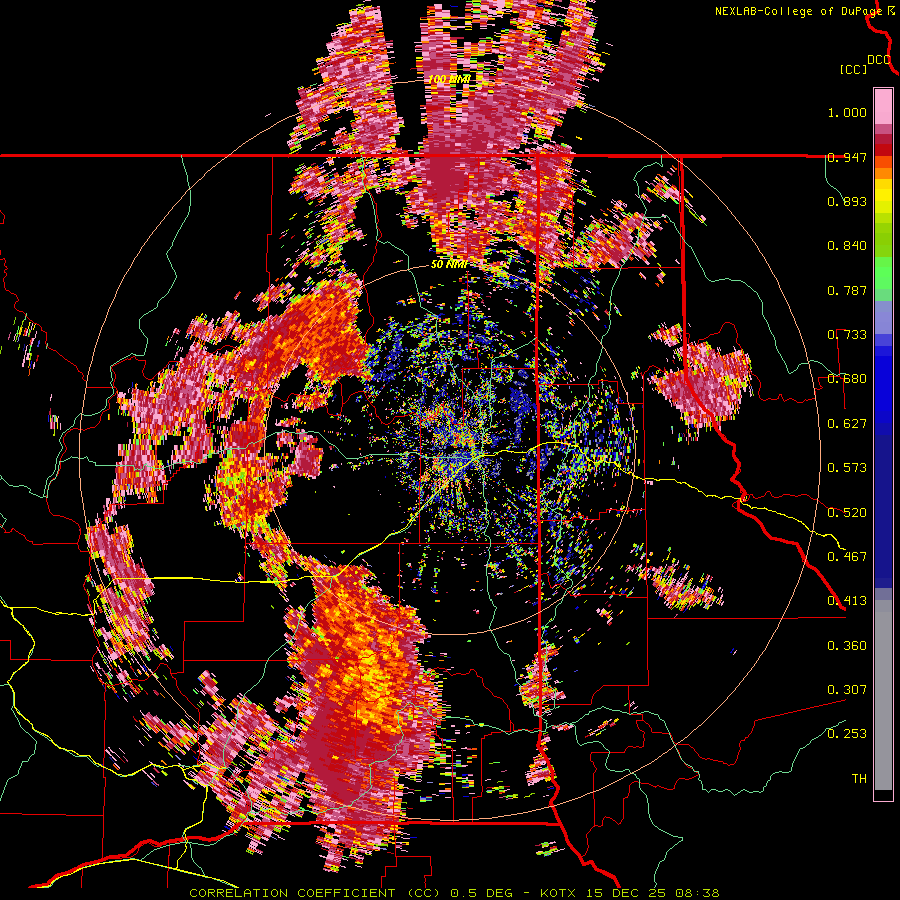The height and width of the screenshot is (900, 900).
Task: Click the 0.360 color scale value
Action: pos(847,645)
